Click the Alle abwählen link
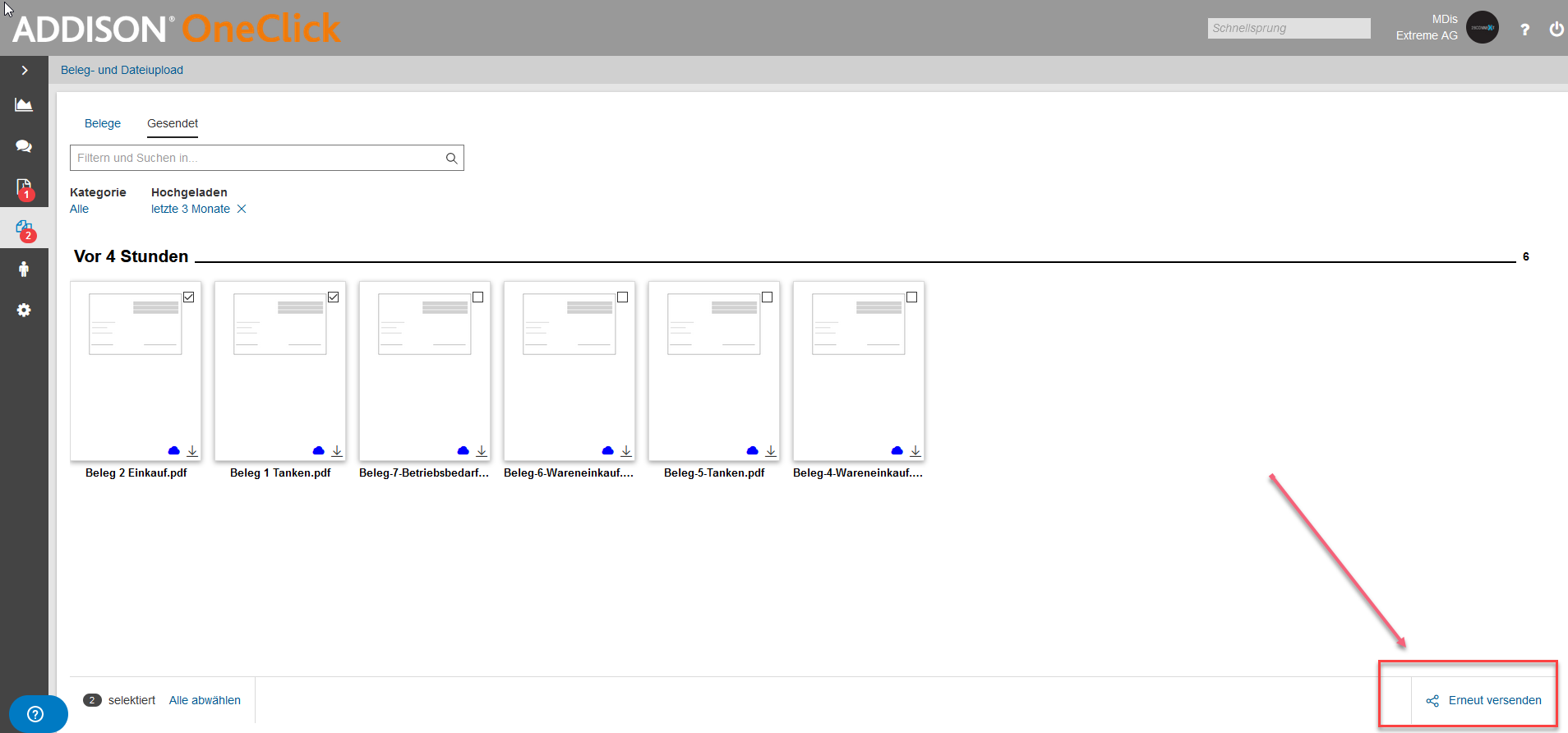Image resolution: width=1568 pixels, height=733 pixels. [205, 700]
